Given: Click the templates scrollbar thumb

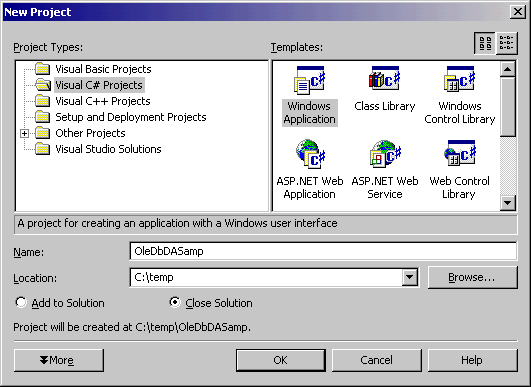Looking at the screenshot, I should coord(508,107).
